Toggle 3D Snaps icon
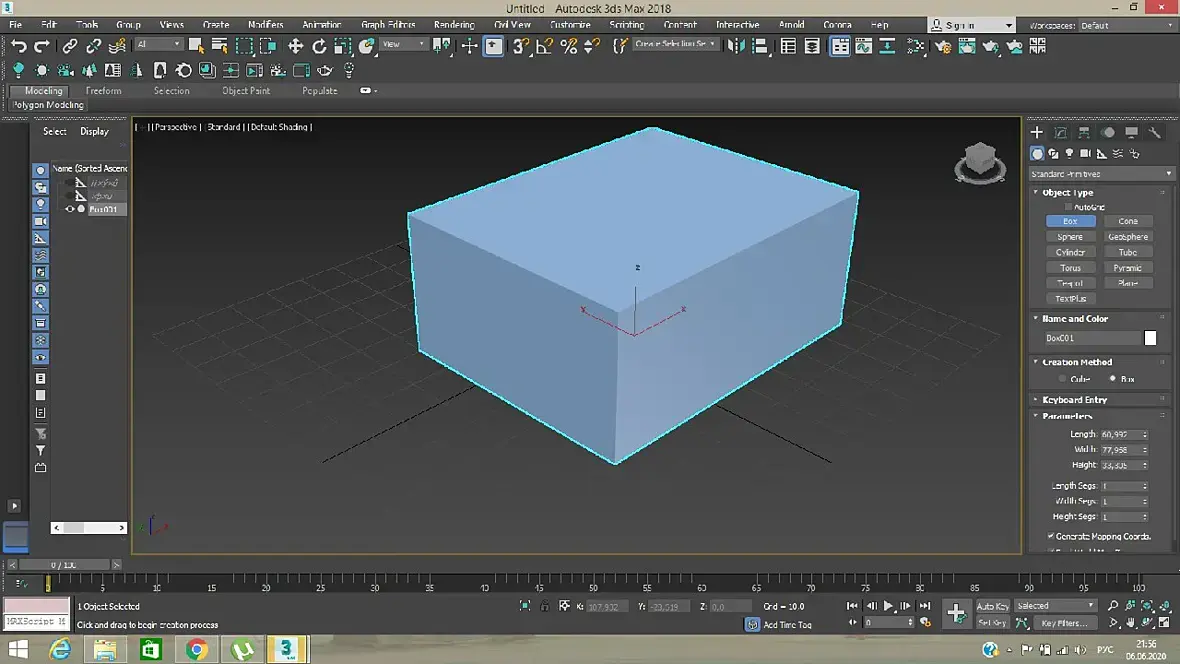Viewport: 1180px width, 664px height. (520, 47)
